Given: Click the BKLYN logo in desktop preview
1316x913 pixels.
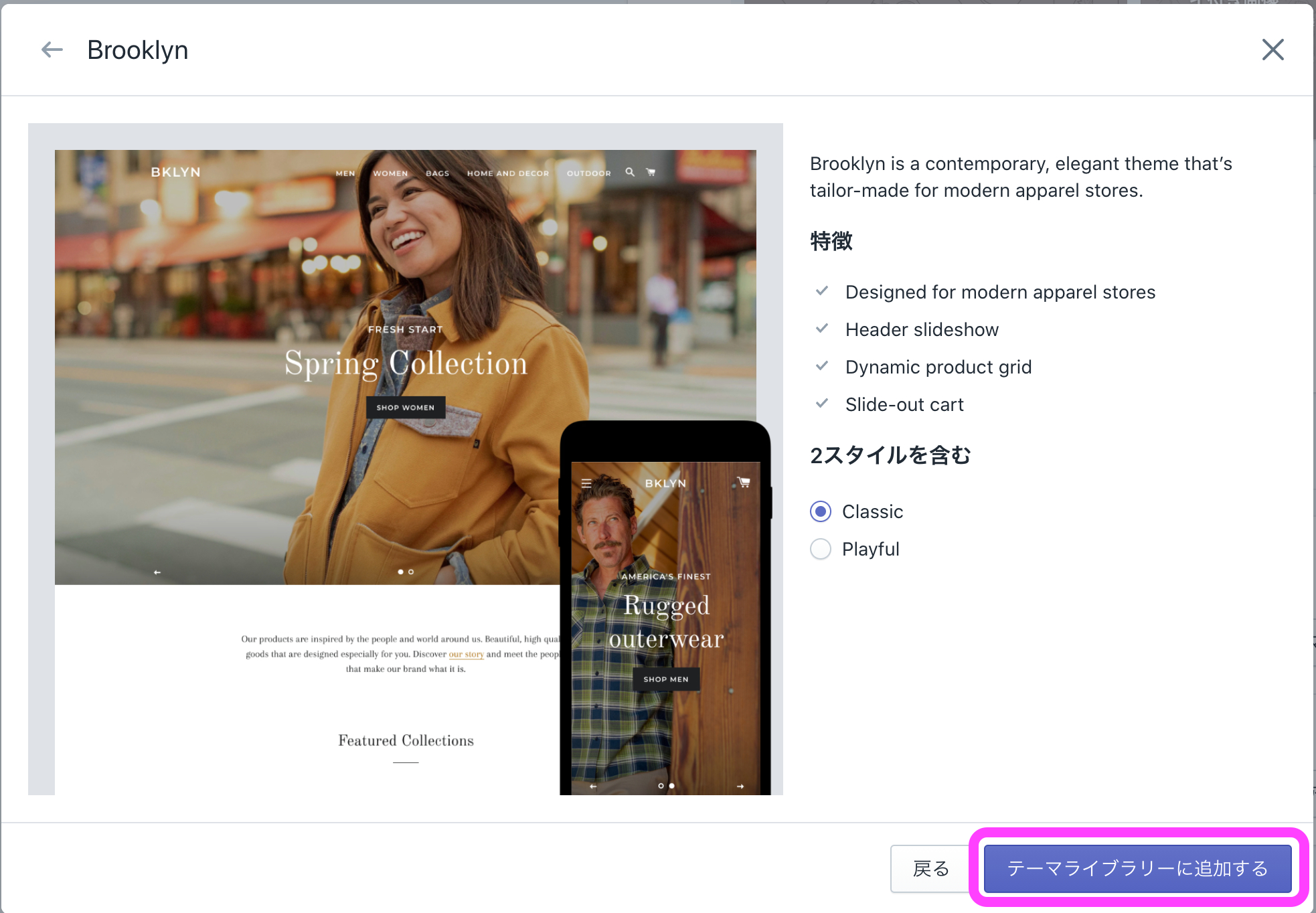Looking at the screenshot, I should tap(175, 172).
